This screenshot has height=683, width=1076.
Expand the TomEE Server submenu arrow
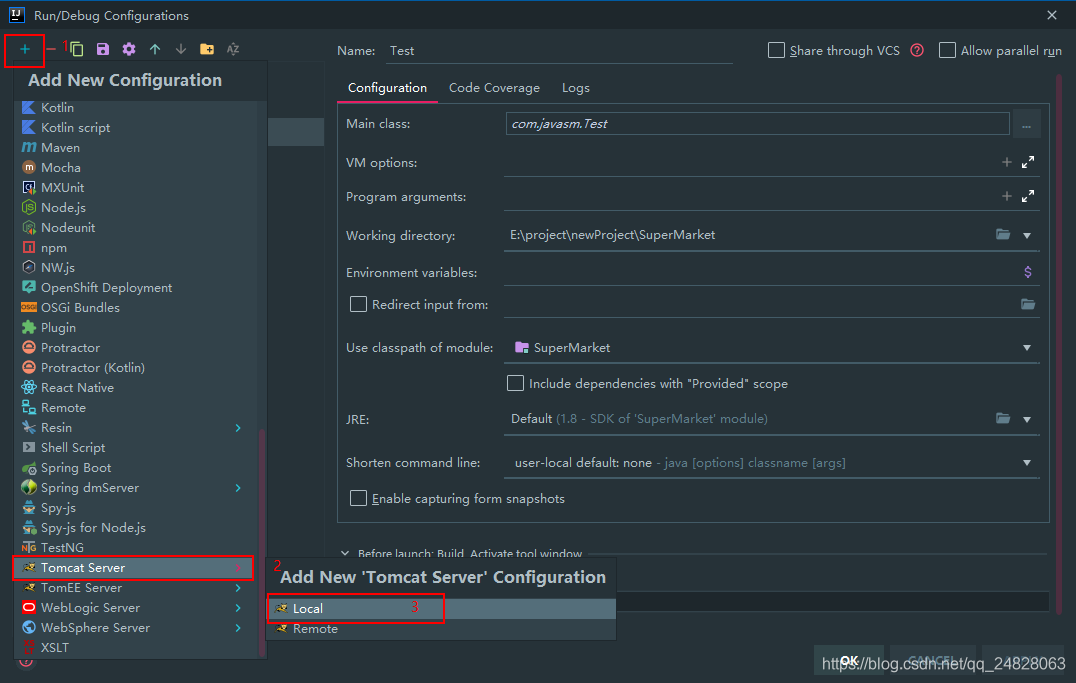point(238,588)
